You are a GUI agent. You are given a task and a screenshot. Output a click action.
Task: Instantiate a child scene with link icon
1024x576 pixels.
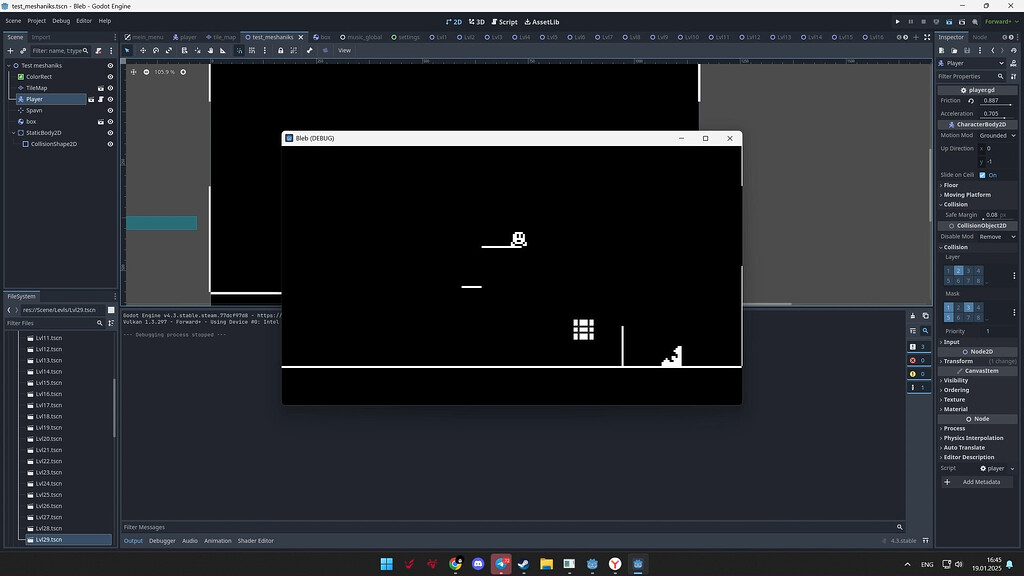click(23, 50)
